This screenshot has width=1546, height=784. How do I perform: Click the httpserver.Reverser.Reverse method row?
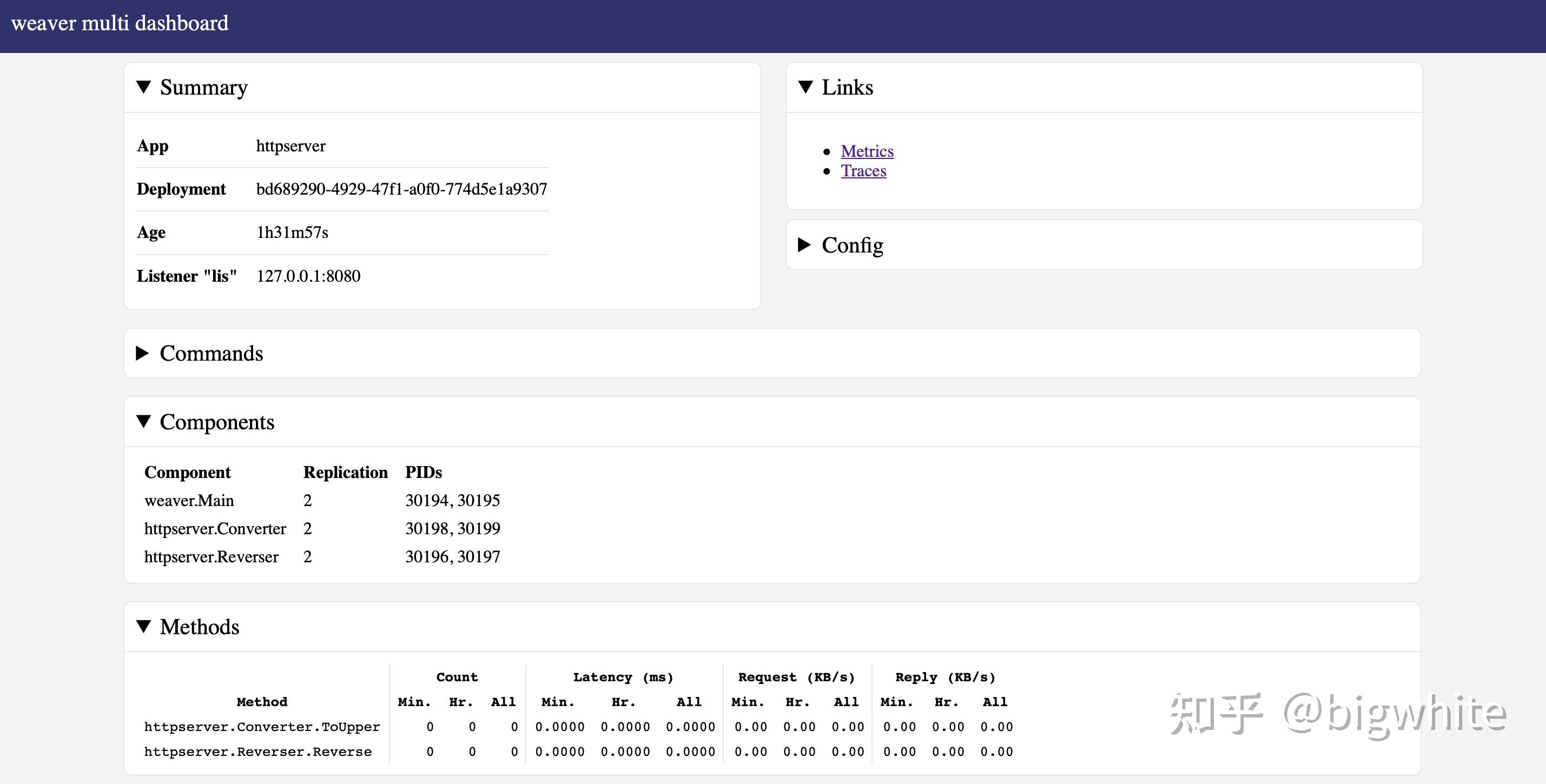tap(258, 752)
